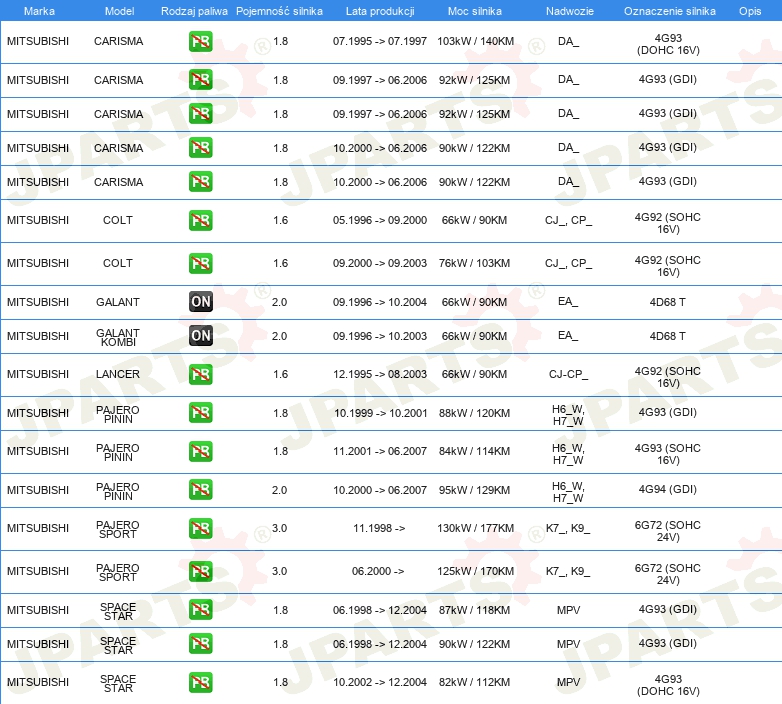Click the Lata produkcji column header
Screen dimensions: 782x704
pos(379,11)
